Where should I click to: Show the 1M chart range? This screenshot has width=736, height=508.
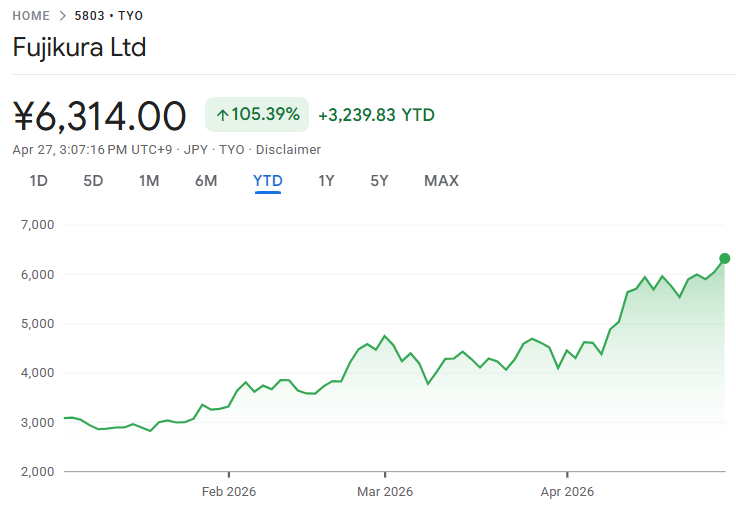point(149,181)
